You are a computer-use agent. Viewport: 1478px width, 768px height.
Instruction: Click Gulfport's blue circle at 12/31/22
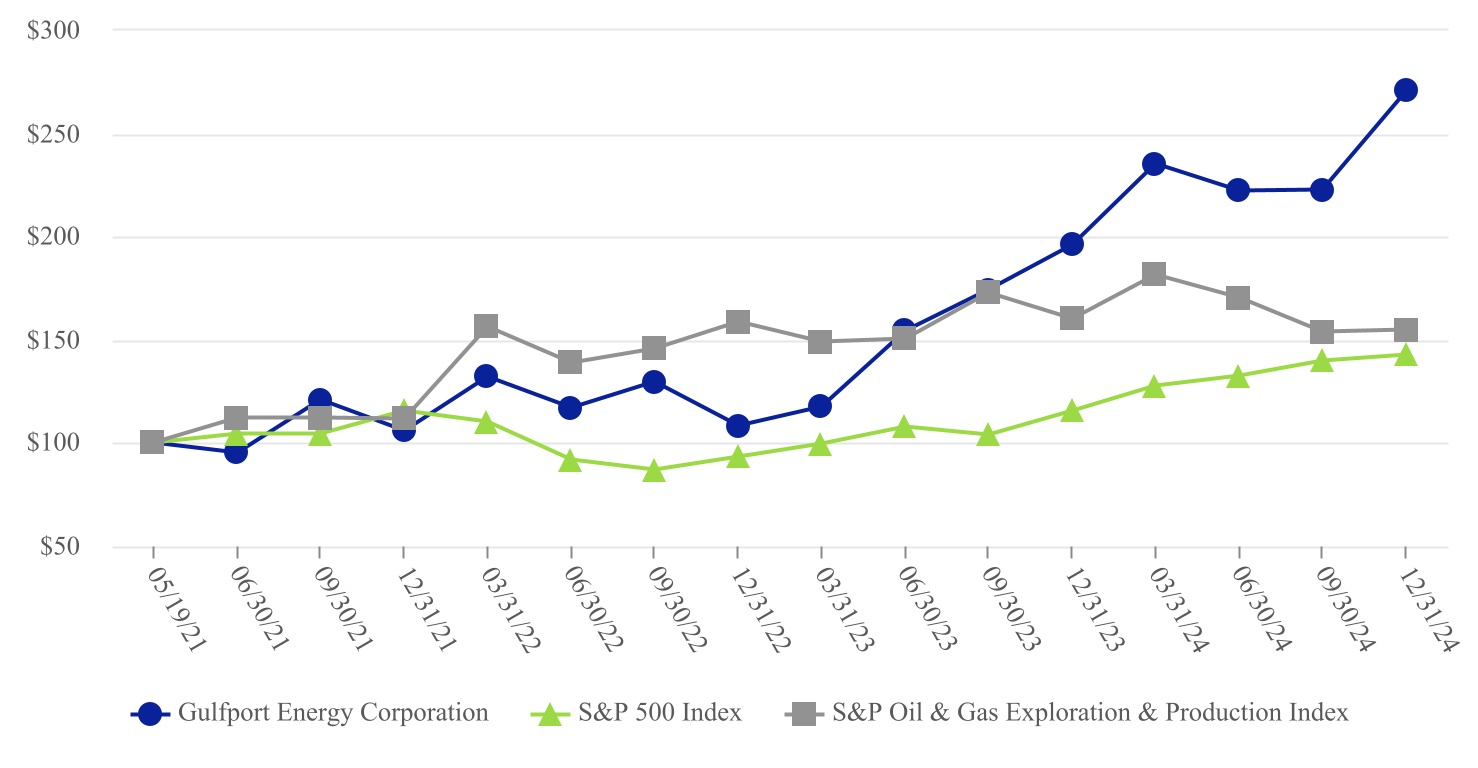[x=738, y=426]
